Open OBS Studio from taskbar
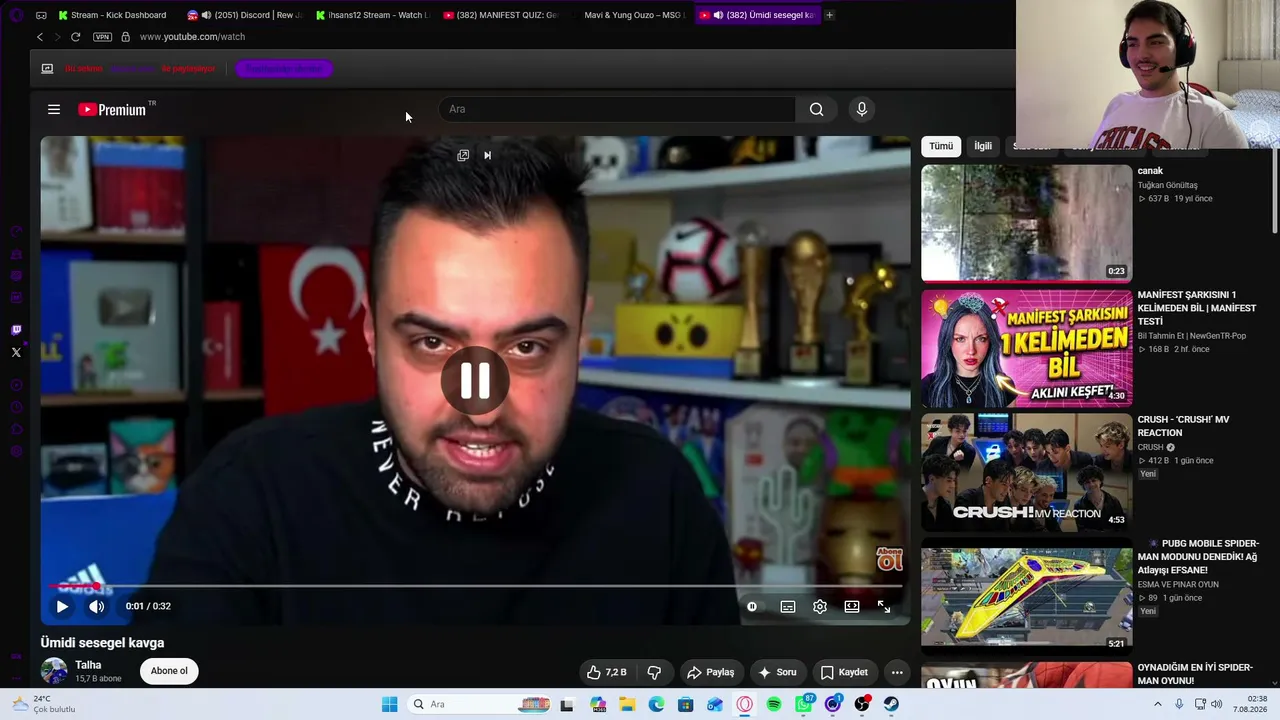The height and width of the screenshot is (720, 1280). coord(862,704)
